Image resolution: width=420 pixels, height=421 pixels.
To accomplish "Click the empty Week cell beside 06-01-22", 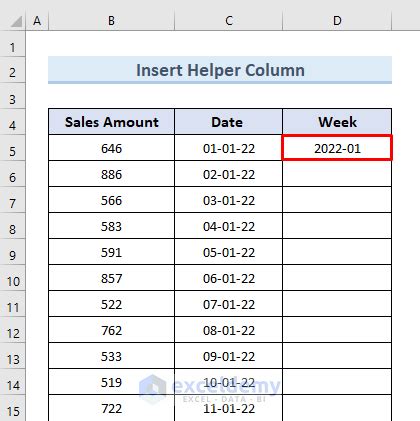I will (337, 278).
